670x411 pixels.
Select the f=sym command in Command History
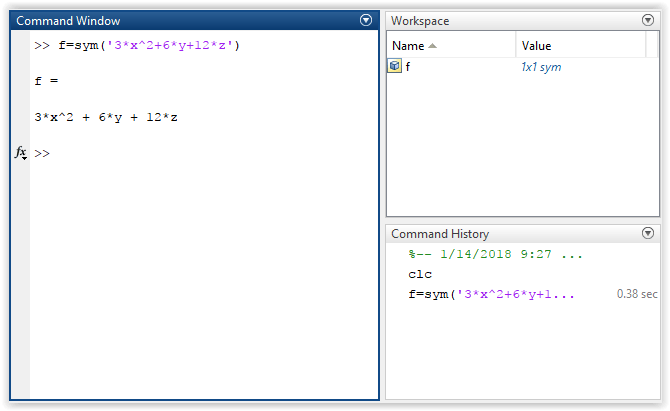click(491, 294)
